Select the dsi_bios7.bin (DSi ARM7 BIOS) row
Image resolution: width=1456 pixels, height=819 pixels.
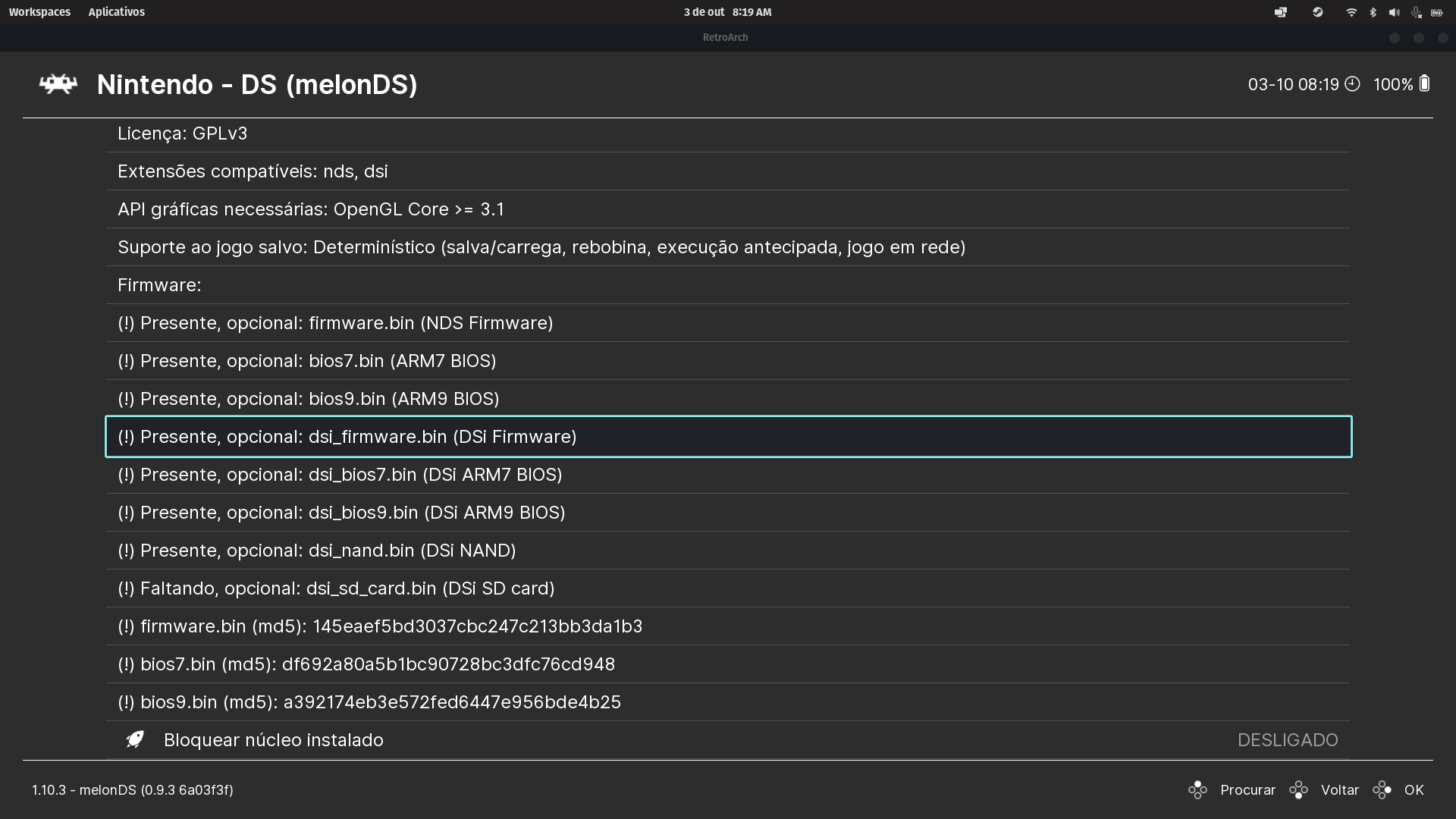coord(728,475)
